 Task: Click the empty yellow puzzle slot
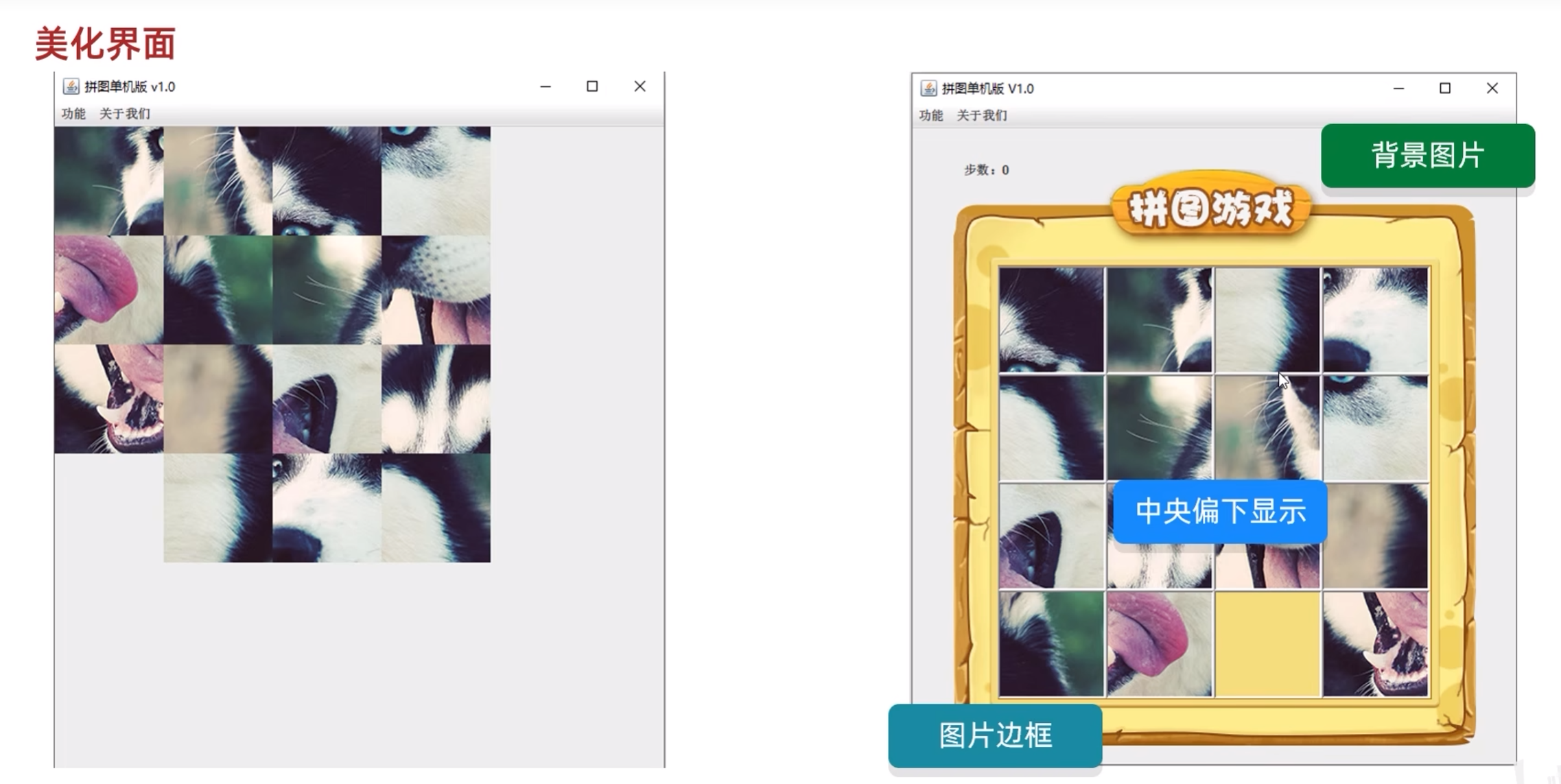[x=1267, y=645]
